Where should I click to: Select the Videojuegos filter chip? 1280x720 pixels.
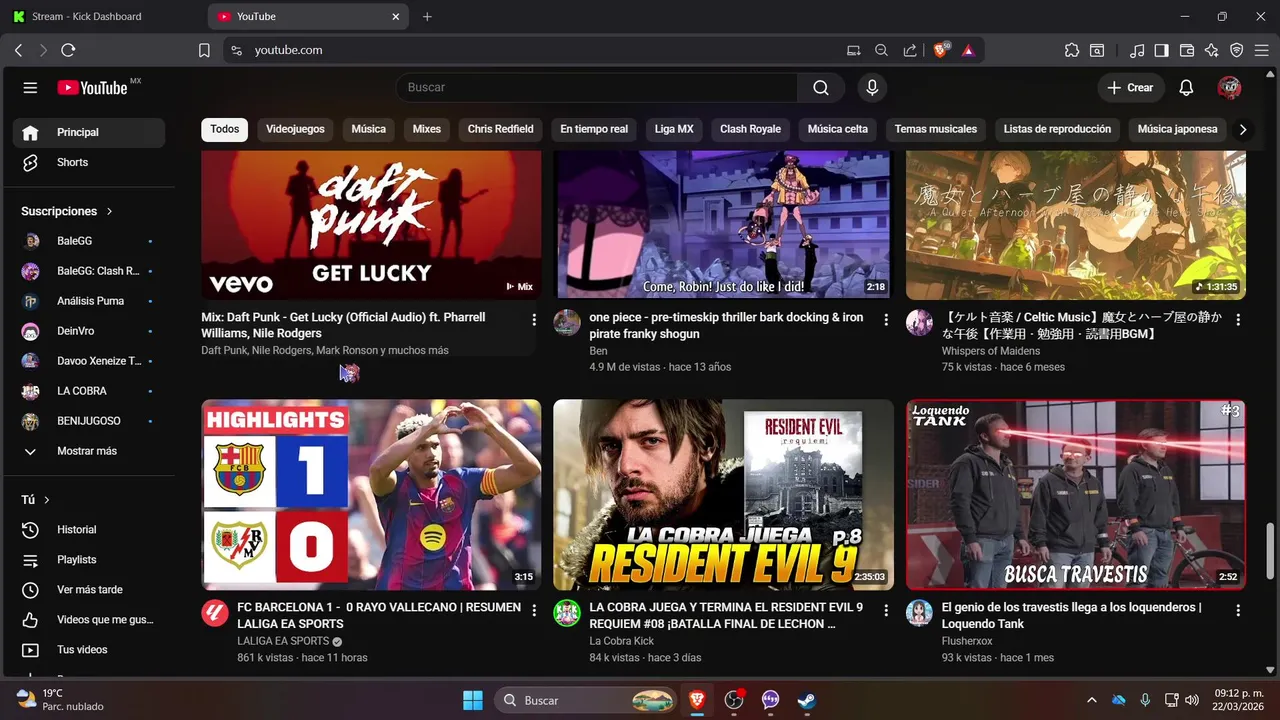pos(295,129)
